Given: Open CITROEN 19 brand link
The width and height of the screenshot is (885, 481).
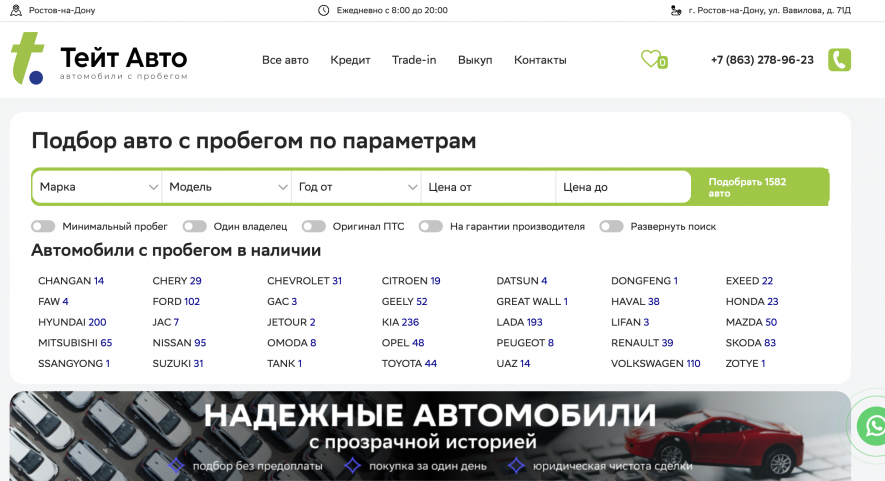Looking at the screenshot, I should pyautogui.click(x=411, y=281).
